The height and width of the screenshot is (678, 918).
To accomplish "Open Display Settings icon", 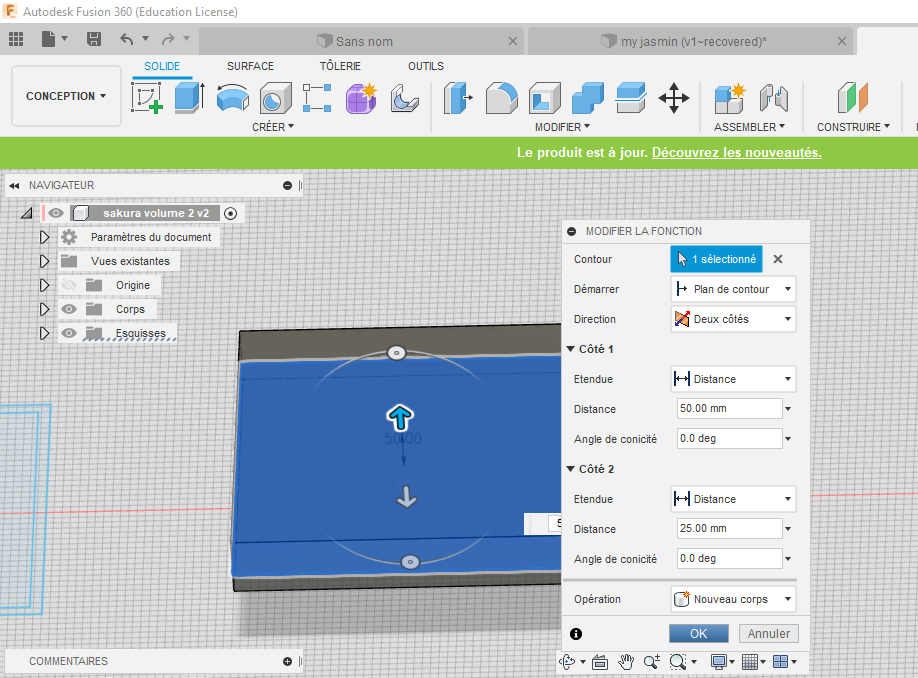I will (x=718, y=662).
